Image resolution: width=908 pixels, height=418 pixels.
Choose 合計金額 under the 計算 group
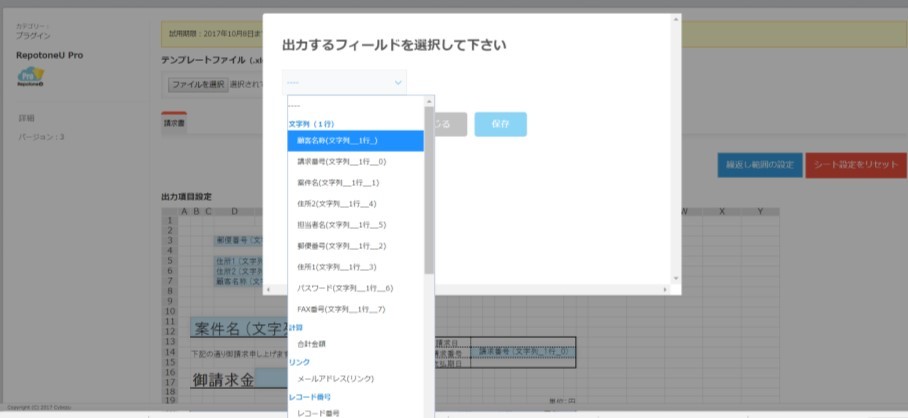356,344
